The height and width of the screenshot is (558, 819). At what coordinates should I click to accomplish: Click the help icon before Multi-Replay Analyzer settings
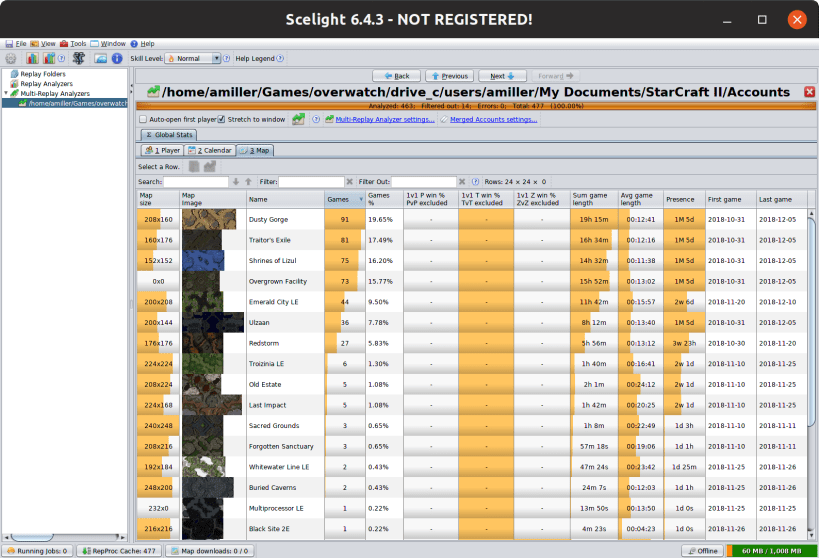coord(316,120)
